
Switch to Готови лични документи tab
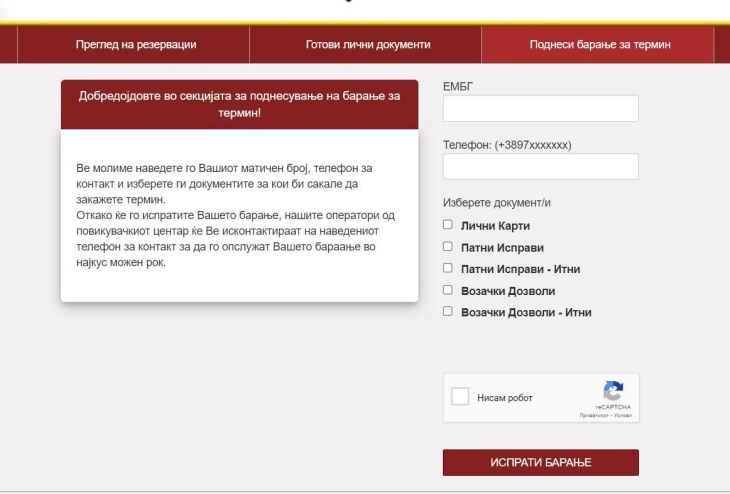point(367,45)
